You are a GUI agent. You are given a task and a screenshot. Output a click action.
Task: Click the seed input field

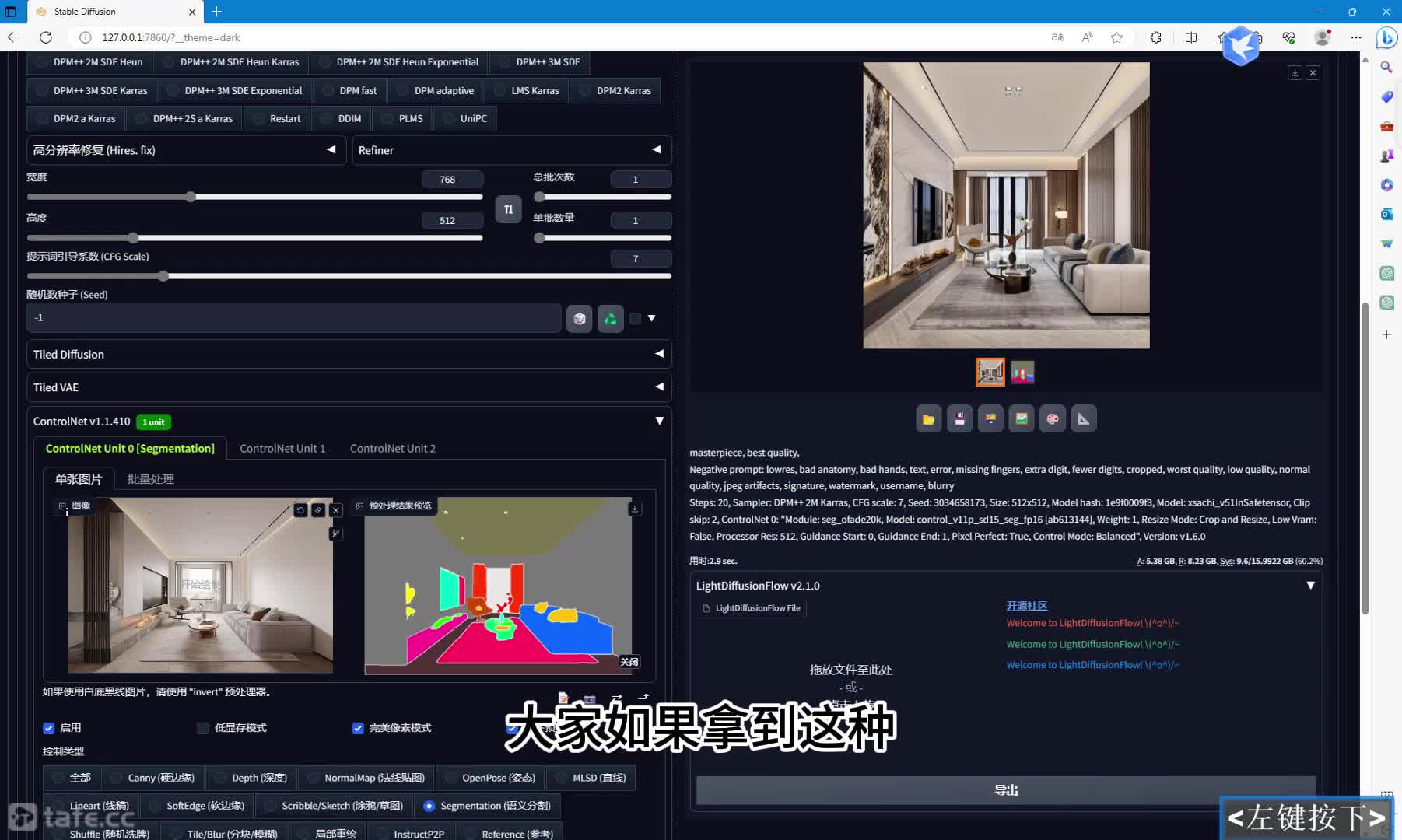coord(294,318)
